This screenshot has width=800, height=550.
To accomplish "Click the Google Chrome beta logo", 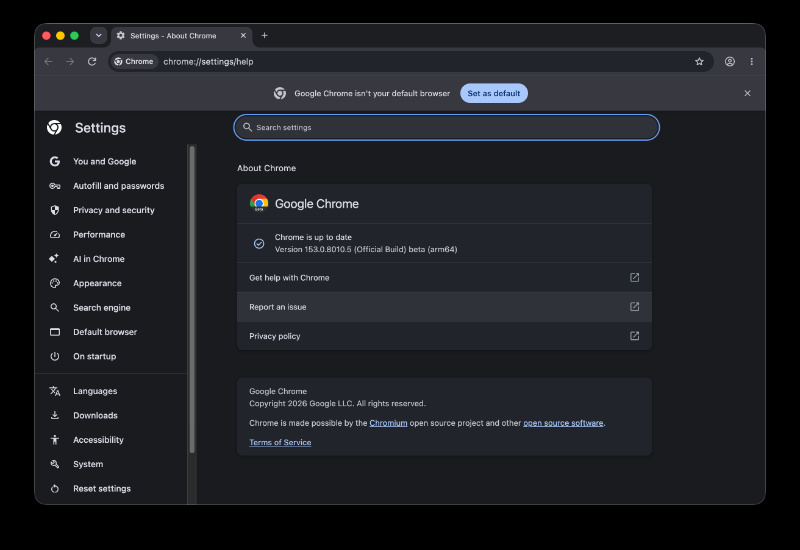I will click(259, 203).
